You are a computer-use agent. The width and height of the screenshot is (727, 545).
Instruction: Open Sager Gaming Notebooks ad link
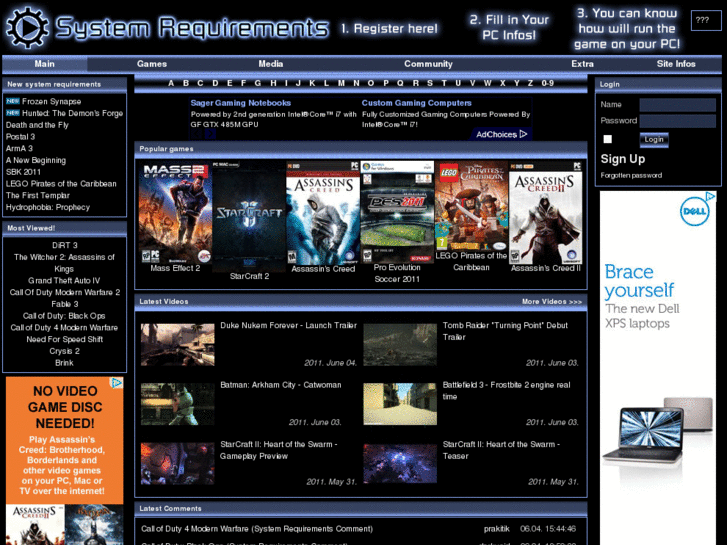pyautogui.click(x=241, y=103)
